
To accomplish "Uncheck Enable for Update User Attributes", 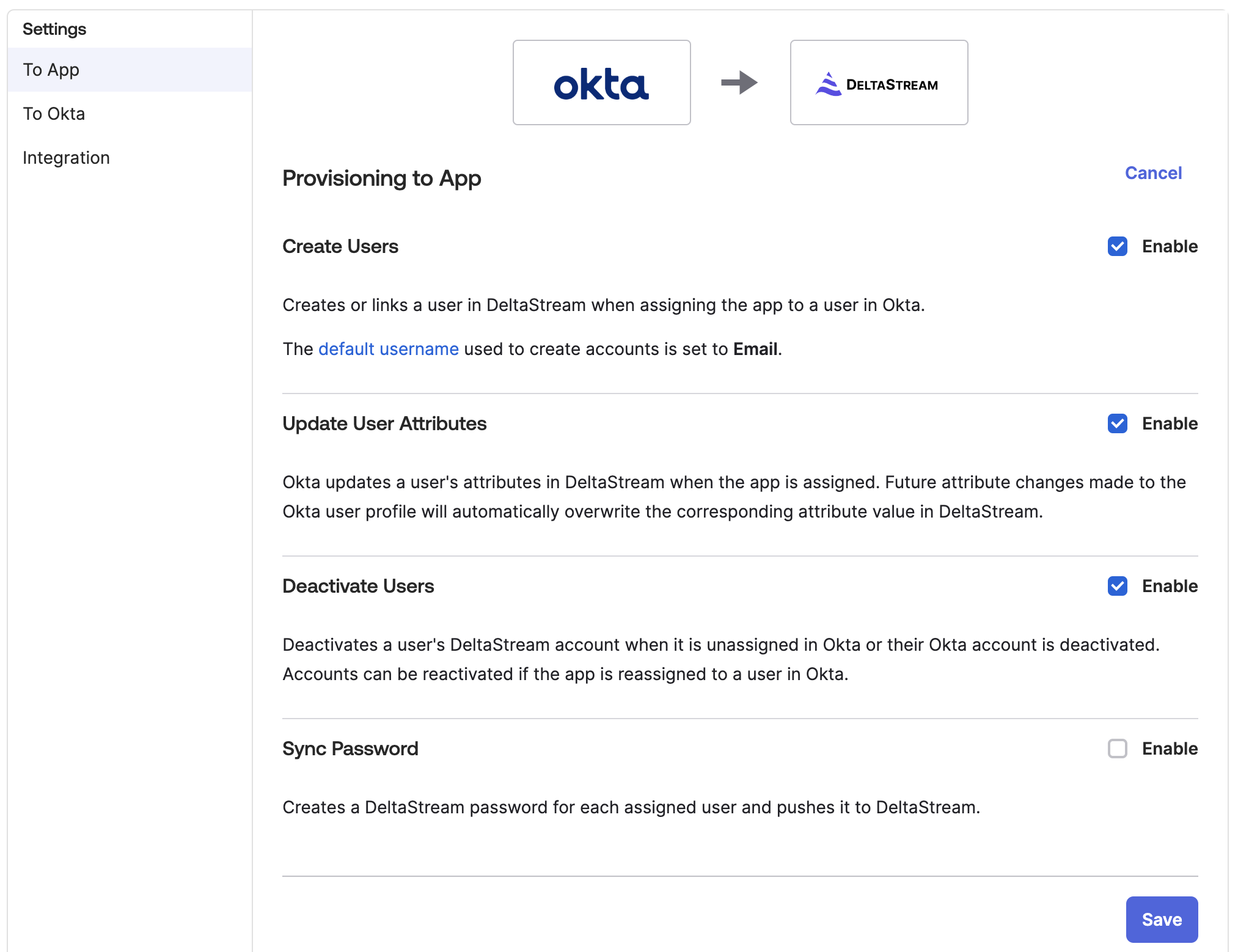I will [x=1117, y=423].
